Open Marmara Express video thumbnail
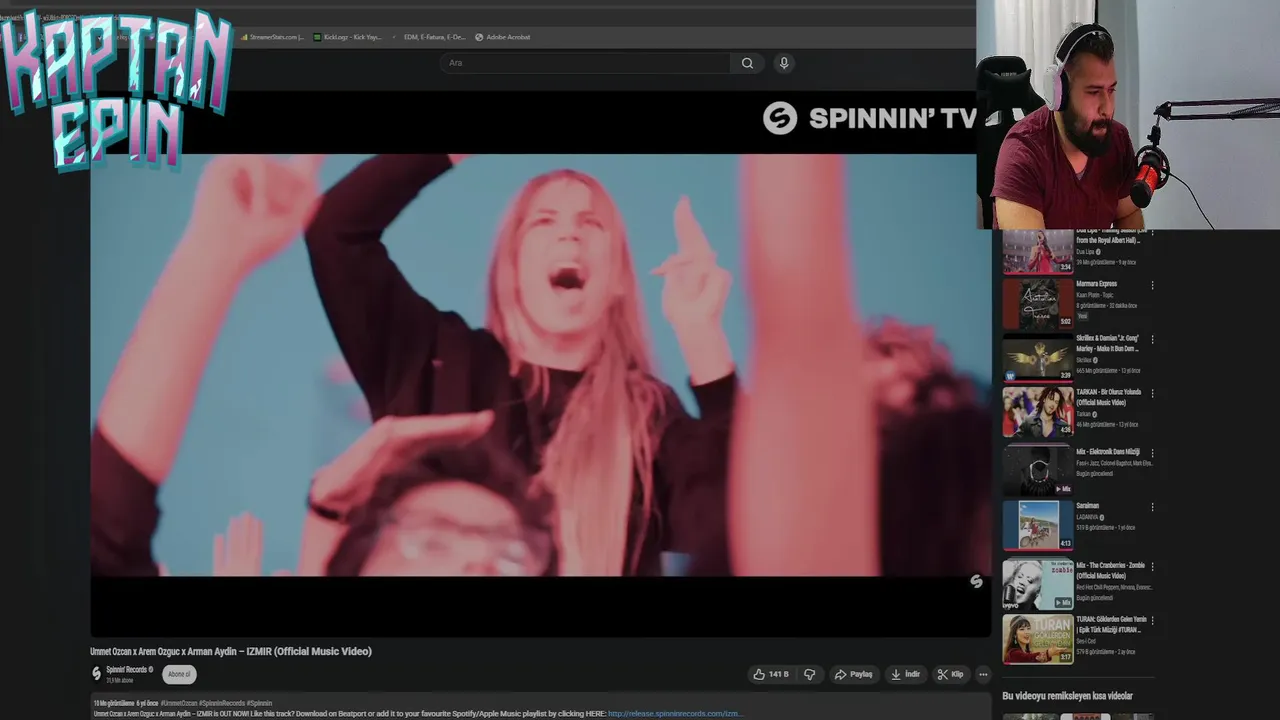The image size is (1280, 720). click(x=1038, y=305)
